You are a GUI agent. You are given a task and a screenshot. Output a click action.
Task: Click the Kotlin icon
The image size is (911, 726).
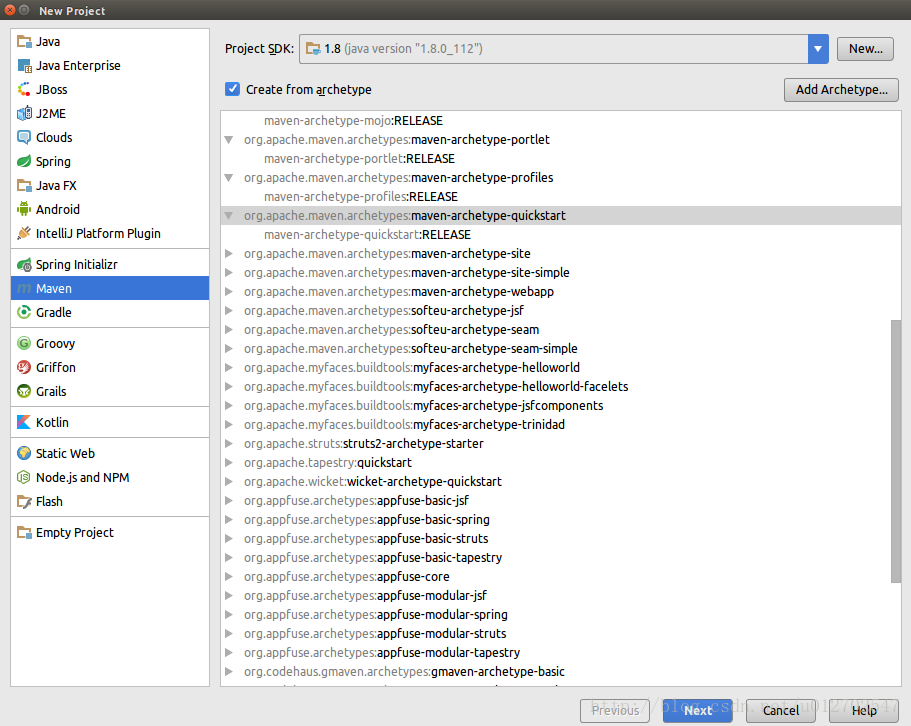pyautogui.click(x=24, y=422)
